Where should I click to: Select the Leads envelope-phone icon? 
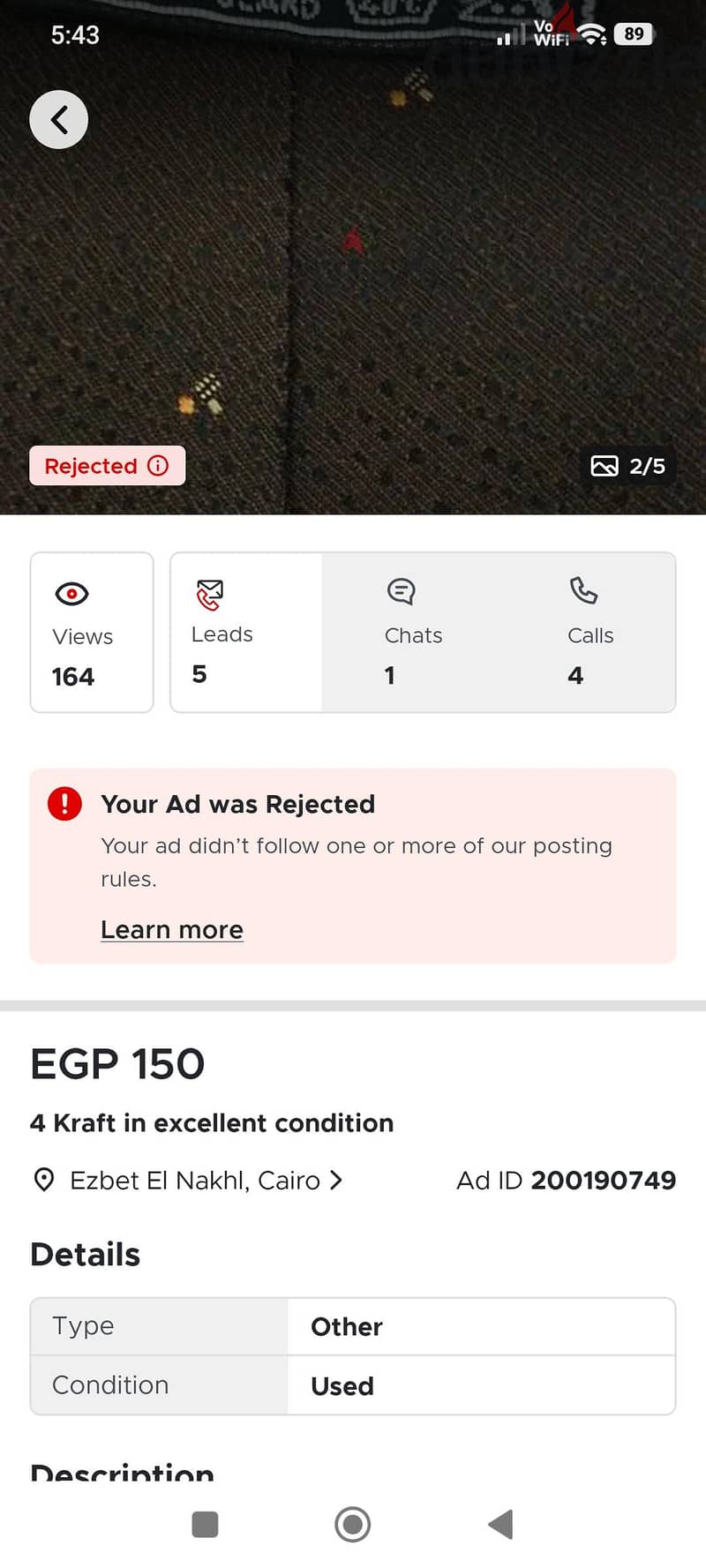(x=210, y=595)
